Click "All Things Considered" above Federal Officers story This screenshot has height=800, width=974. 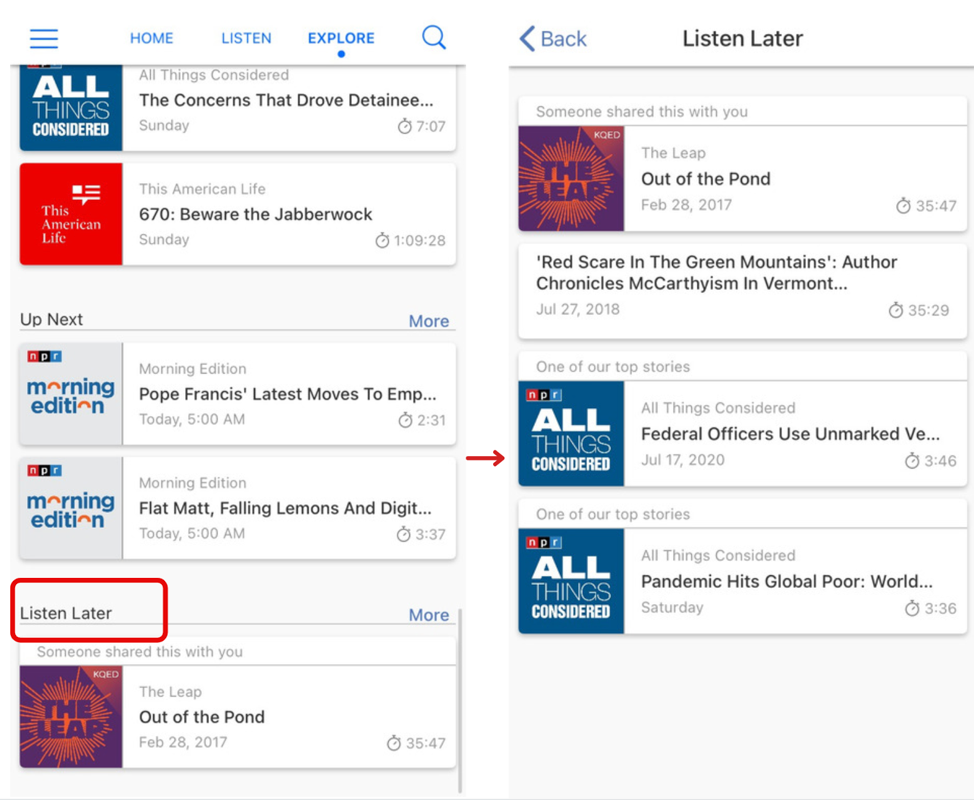(x=718, y=408)
